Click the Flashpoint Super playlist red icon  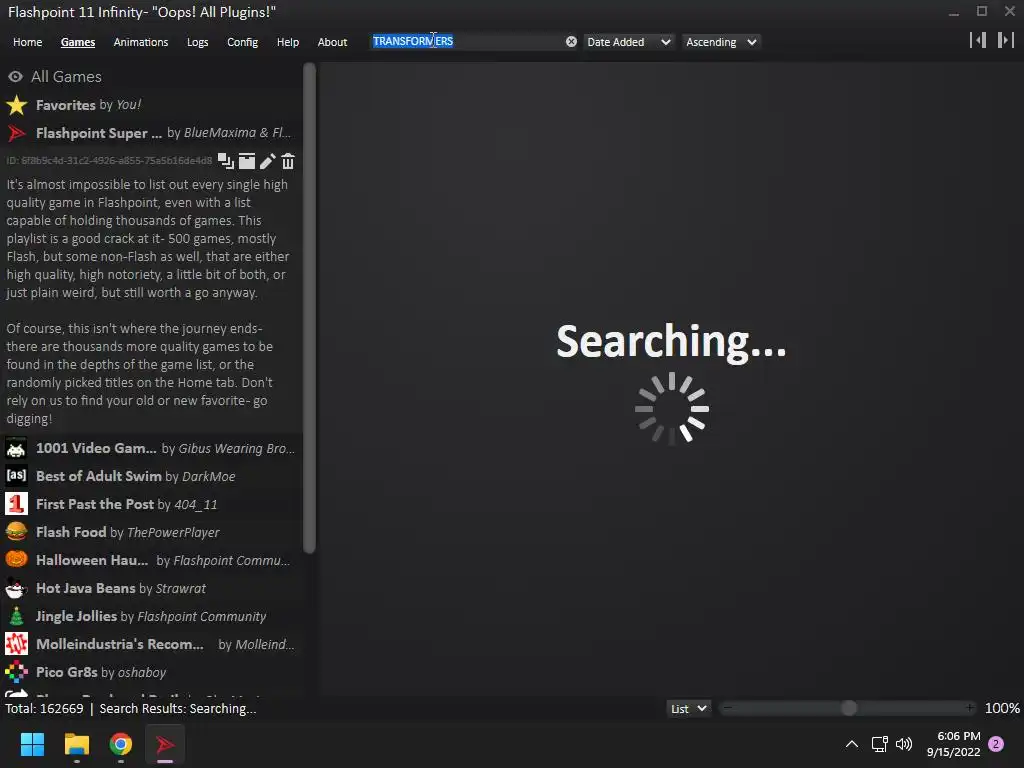16,133
